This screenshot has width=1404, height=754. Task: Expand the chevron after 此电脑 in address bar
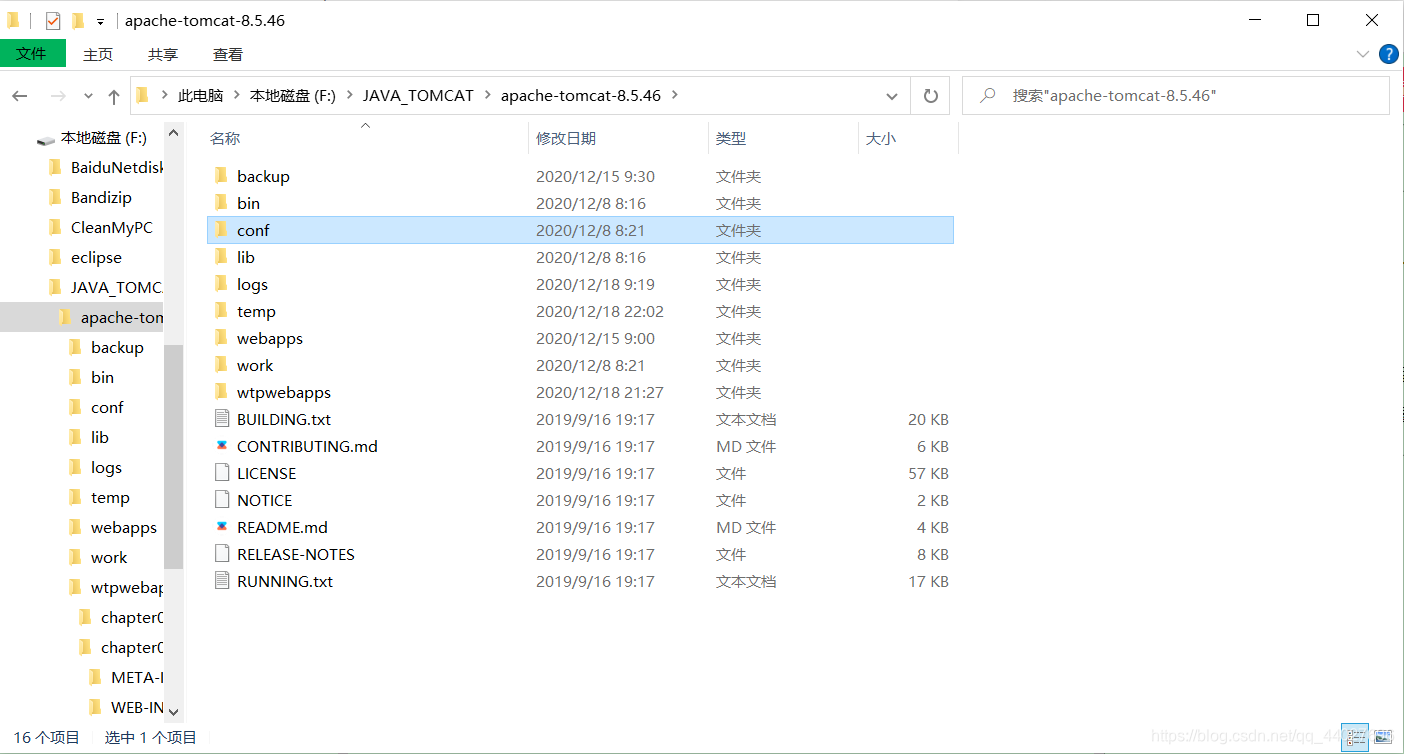(237, 96)
